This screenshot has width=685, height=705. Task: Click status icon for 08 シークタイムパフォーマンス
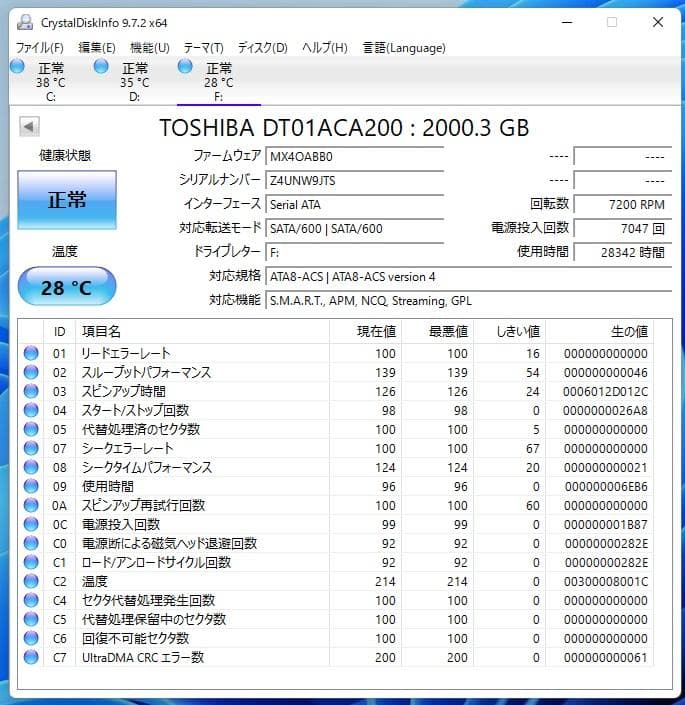coord(31,467)
